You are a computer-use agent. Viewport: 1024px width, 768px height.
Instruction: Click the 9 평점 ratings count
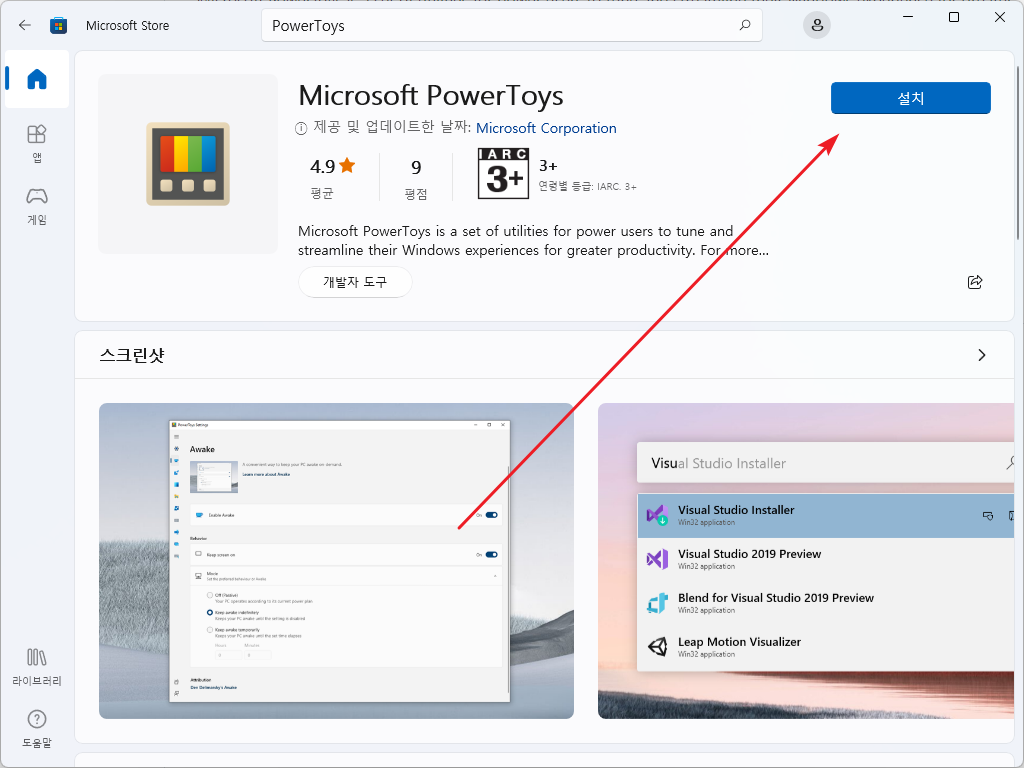(416, 178)
